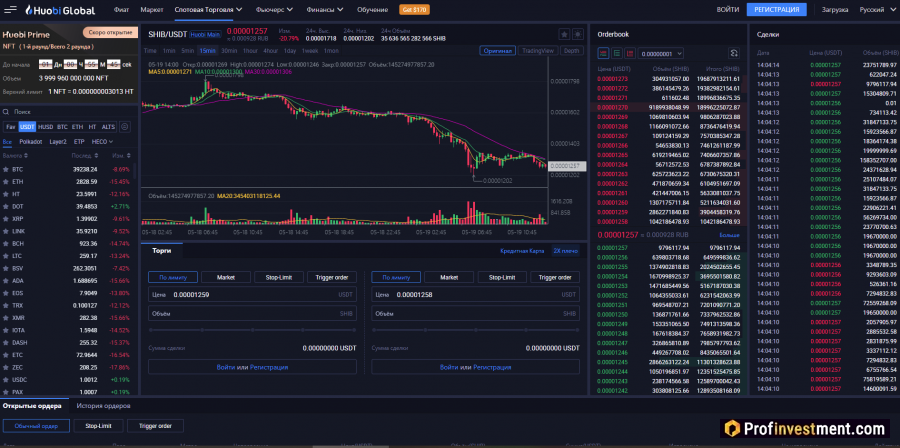
Task: Click the Huobi Global logo
Action: coord(60,10)
